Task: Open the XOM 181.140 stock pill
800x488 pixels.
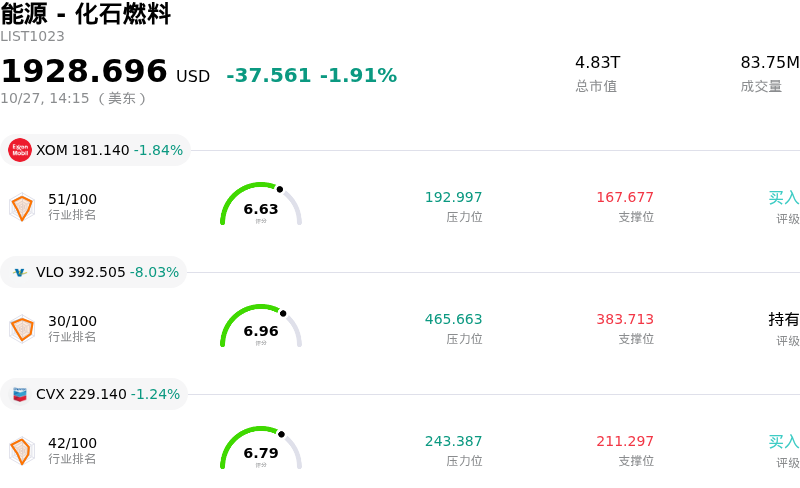Action: (95, 150)
